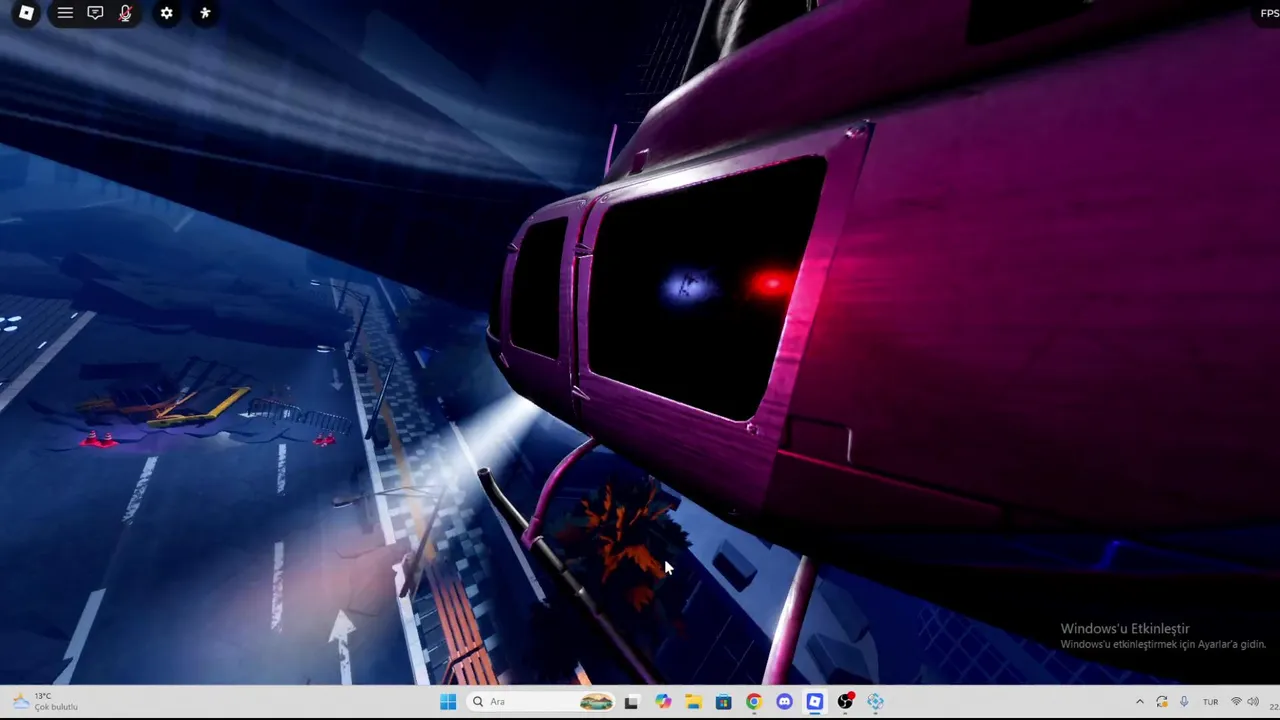Click the microphone tray icon
The image size is (1280, 720).
tap(1184, 702)
